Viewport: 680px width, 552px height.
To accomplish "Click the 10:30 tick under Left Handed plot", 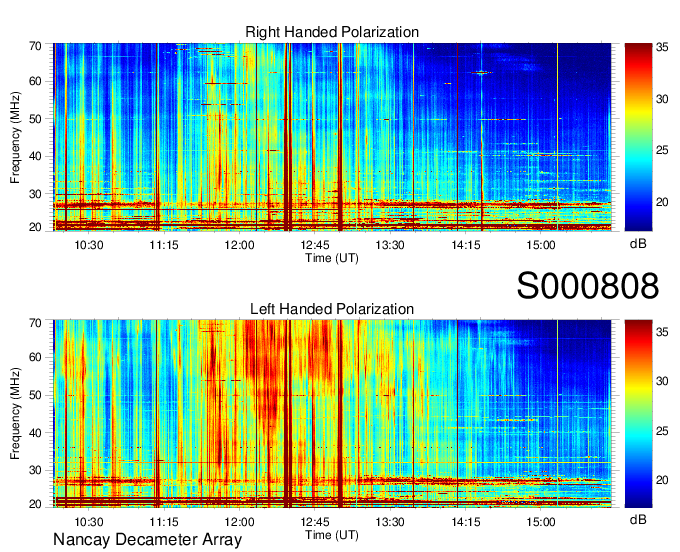I will (x=89, y=522).
